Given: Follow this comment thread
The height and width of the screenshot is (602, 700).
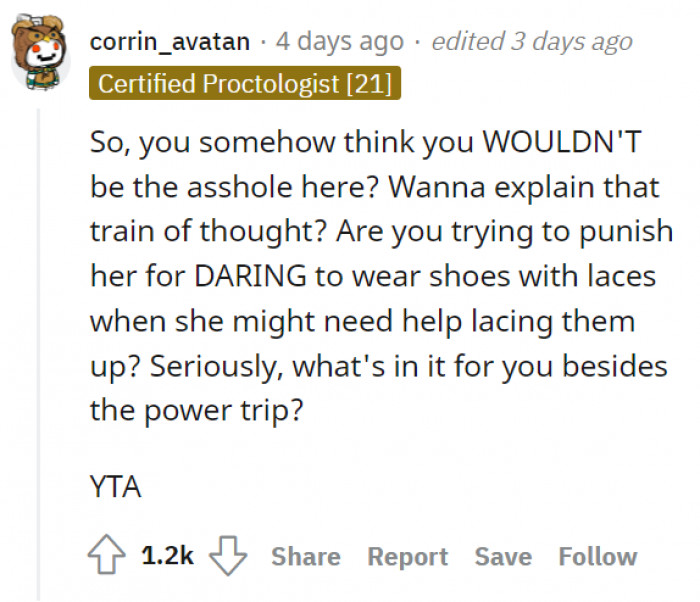Looking at the screenshot, I should tap(597, 556).
